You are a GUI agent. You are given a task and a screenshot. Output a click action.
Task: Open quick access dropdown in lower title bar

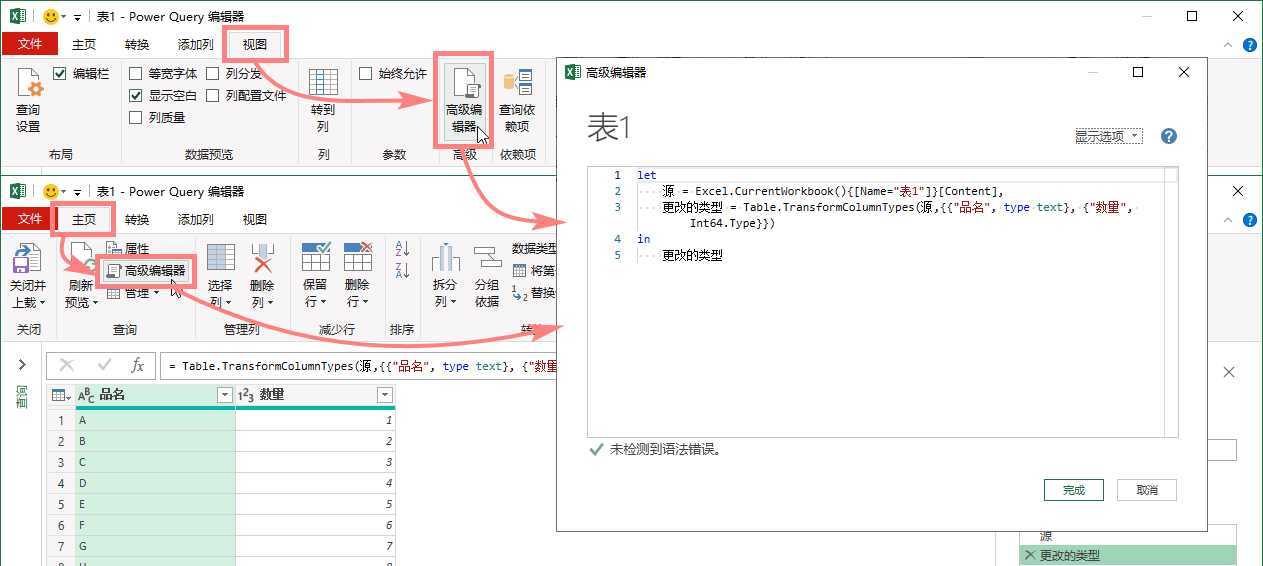[x=77, y=192]
